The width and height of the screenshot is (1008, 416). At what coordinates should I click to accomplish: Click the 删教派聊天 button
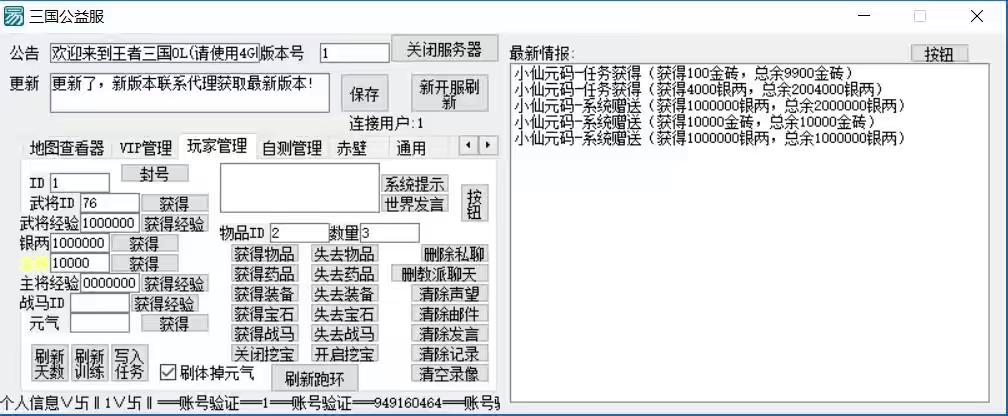pyautogui.click(x=440, y=274)
